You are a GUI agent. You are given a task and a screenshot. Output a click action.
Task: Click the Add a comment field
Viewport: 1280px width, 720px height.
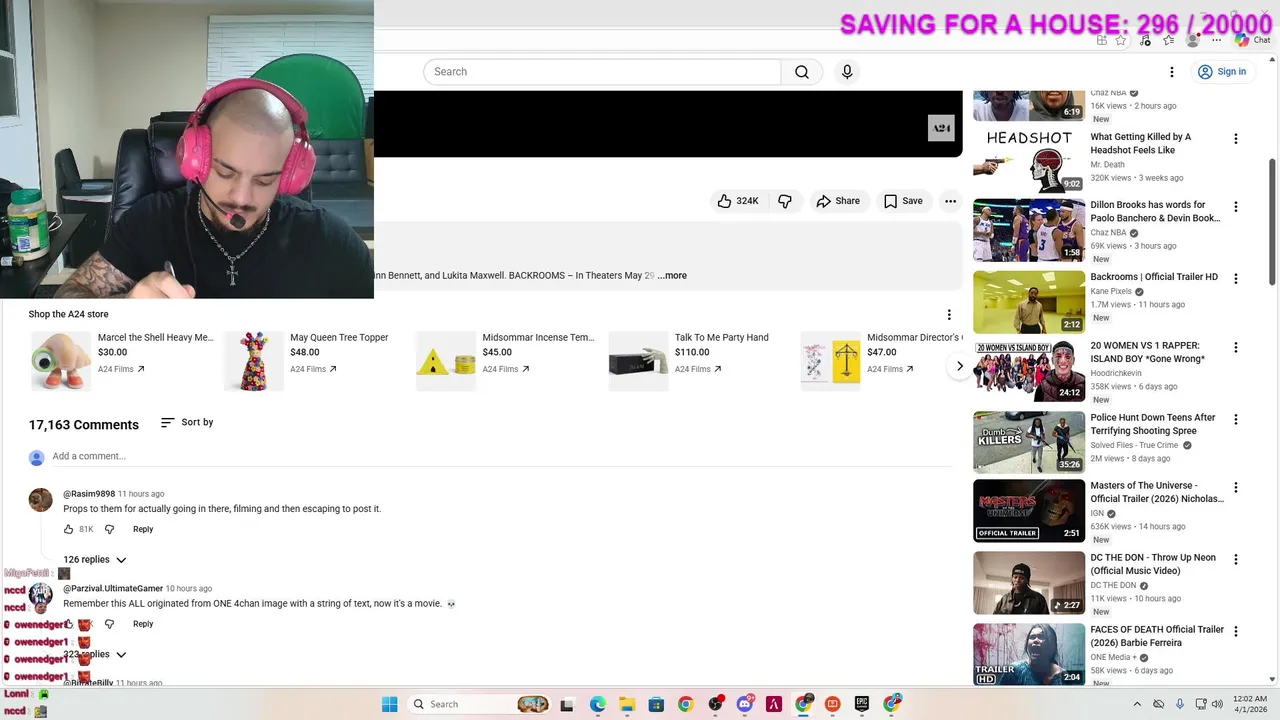(500, 457)
